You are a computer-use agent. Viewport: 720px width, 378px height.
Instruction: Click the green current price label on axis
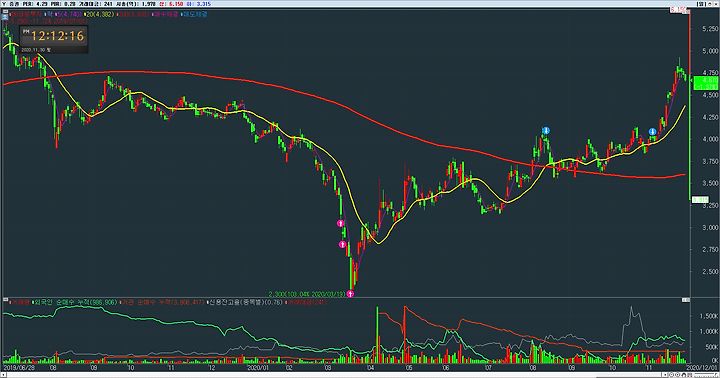coord(705,83)
